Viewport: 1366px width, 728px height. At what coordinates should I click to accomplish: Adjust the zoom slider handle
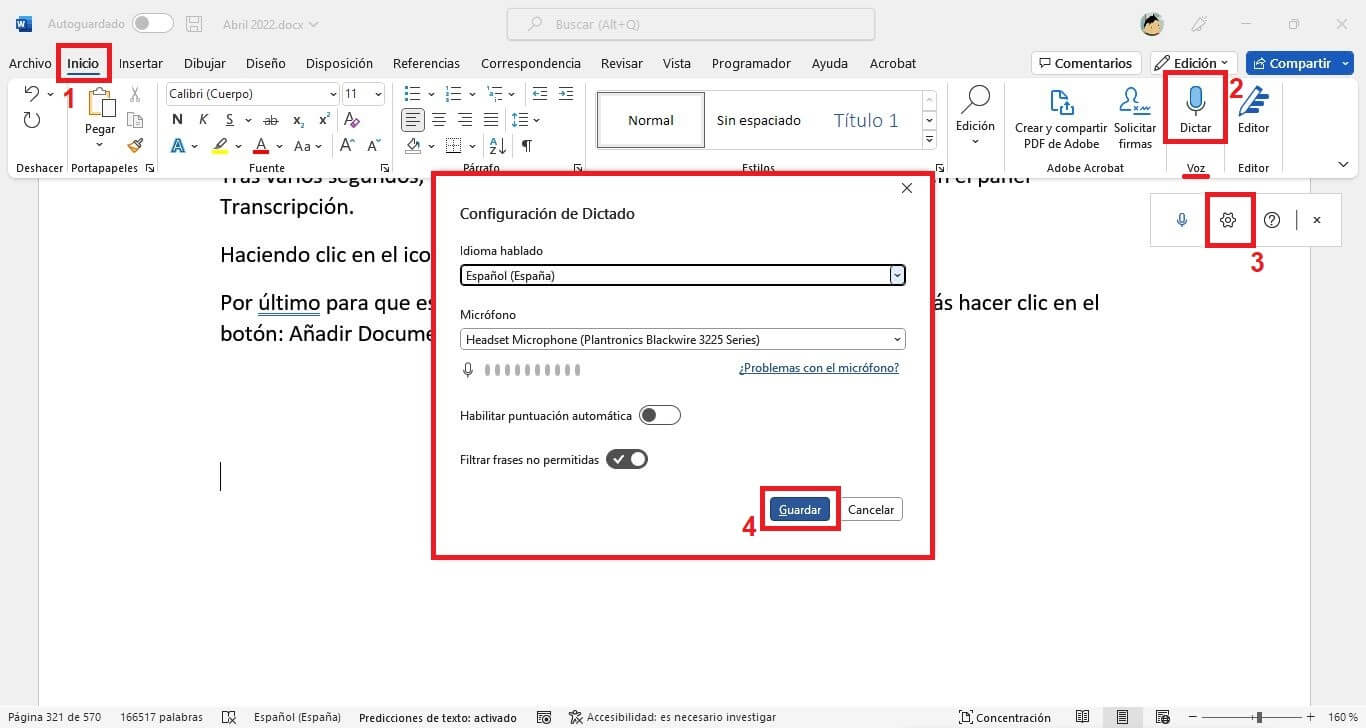tap(1259, 717)
